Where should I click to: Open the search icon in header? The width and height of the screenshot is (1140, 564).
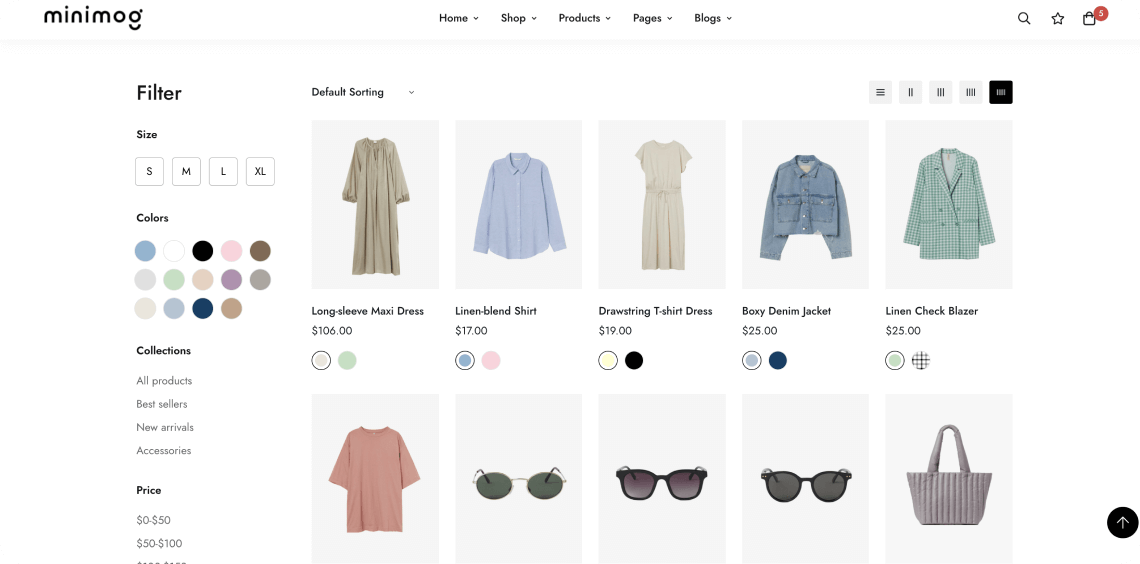(1024, 19)
